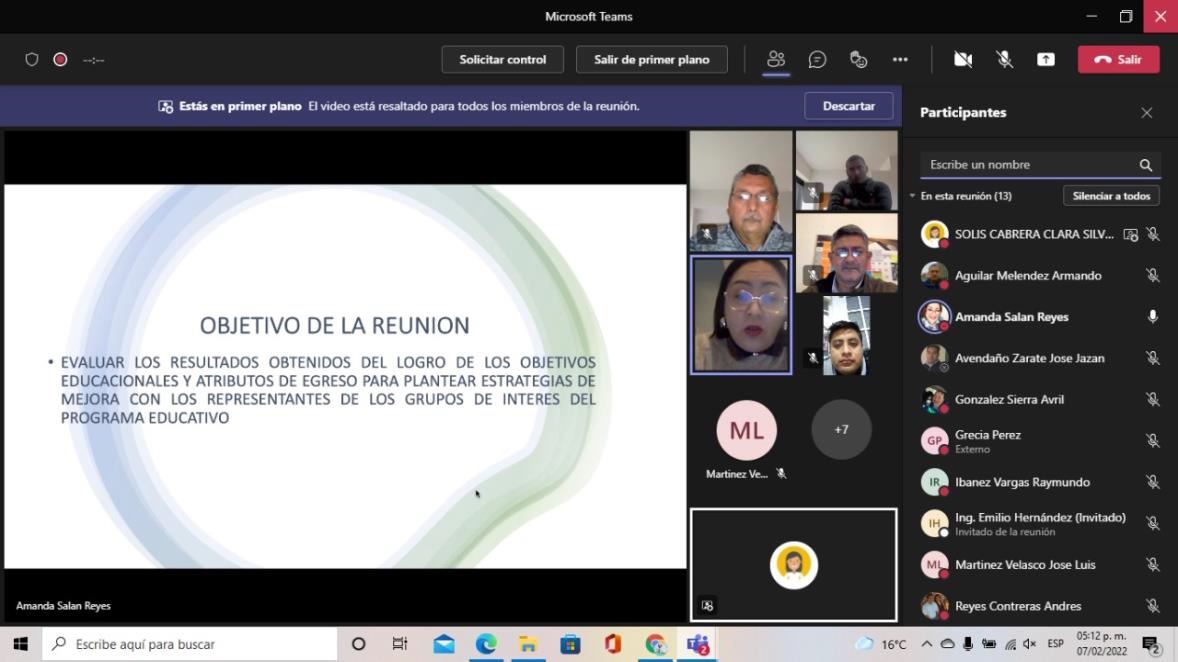Open the reactions icon in meeting toolbar
This screenshot has width=1178, height=662.
coord(858,59)
